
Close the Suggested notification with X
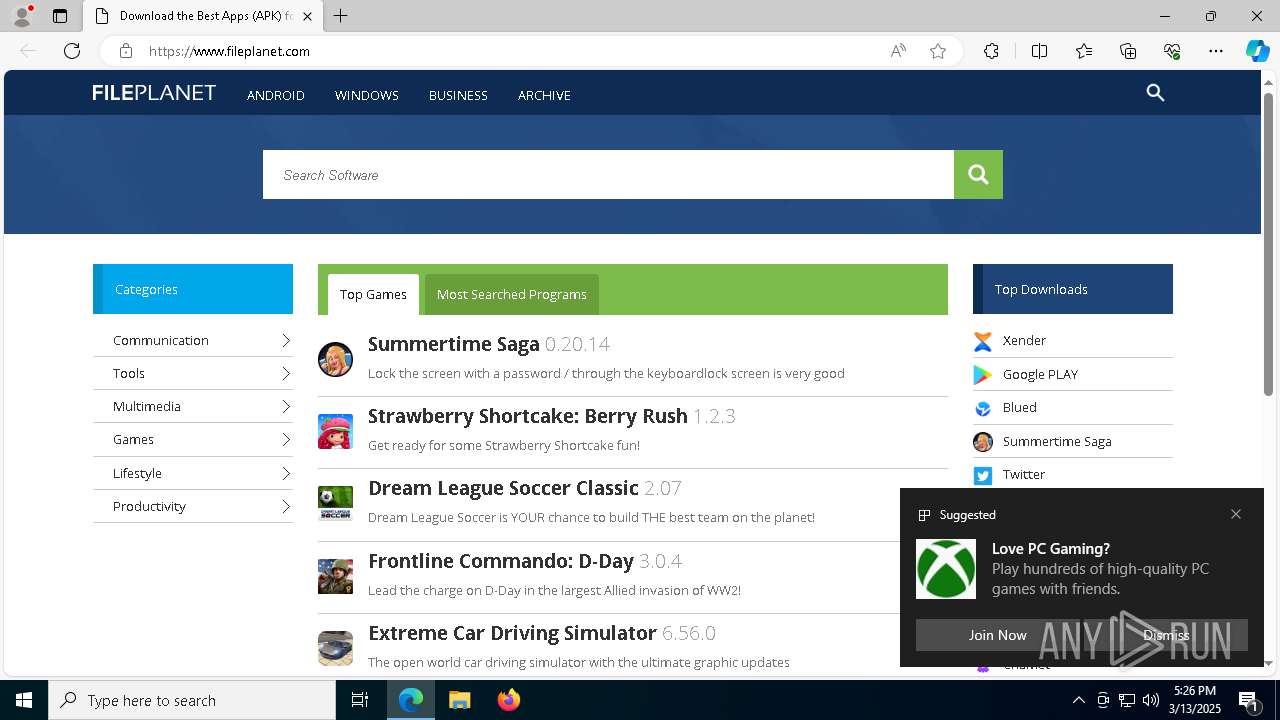[1236, 514]
